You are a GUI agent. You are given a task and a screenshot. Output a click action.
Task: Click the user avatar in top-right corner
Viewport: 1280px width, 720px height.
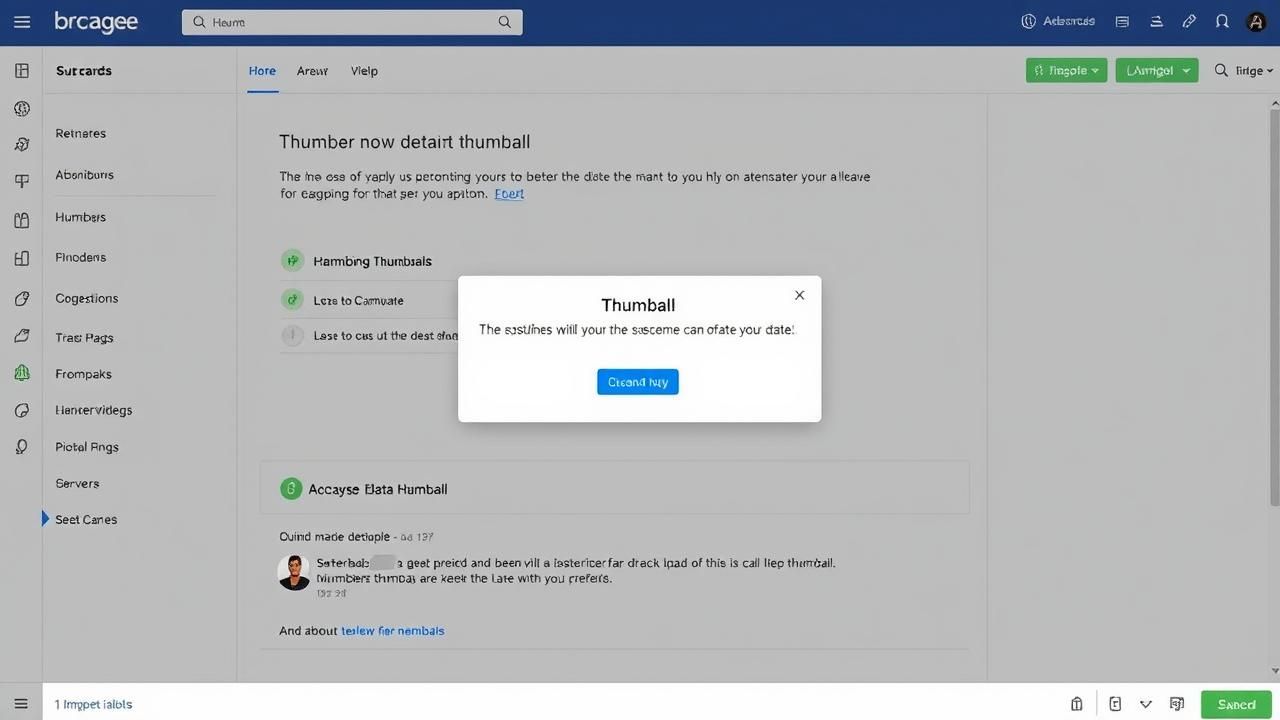(1256, 22)
